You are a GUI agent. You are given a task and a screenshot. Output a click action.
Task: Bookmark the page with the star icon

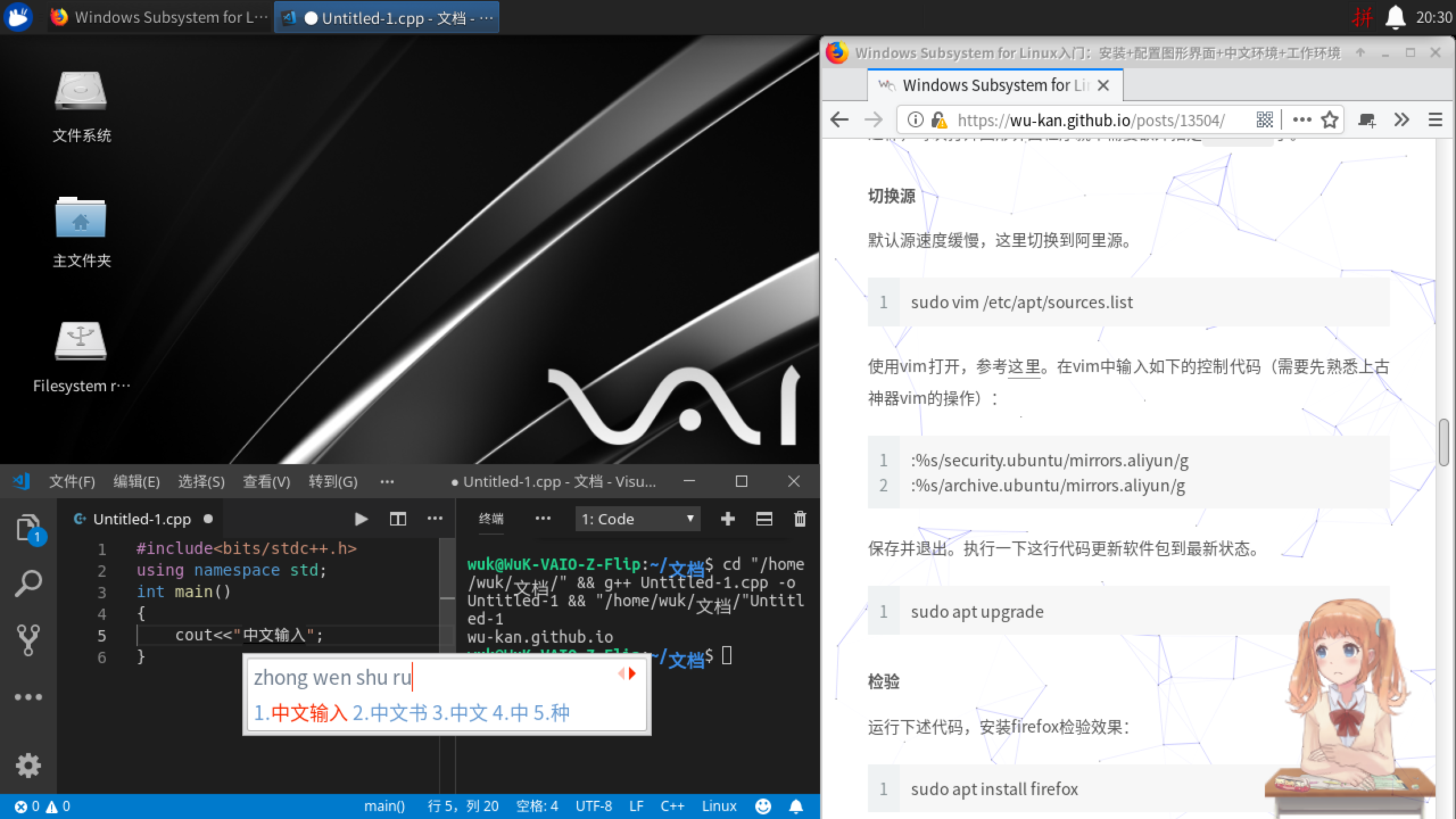[x=1330, y=119]
